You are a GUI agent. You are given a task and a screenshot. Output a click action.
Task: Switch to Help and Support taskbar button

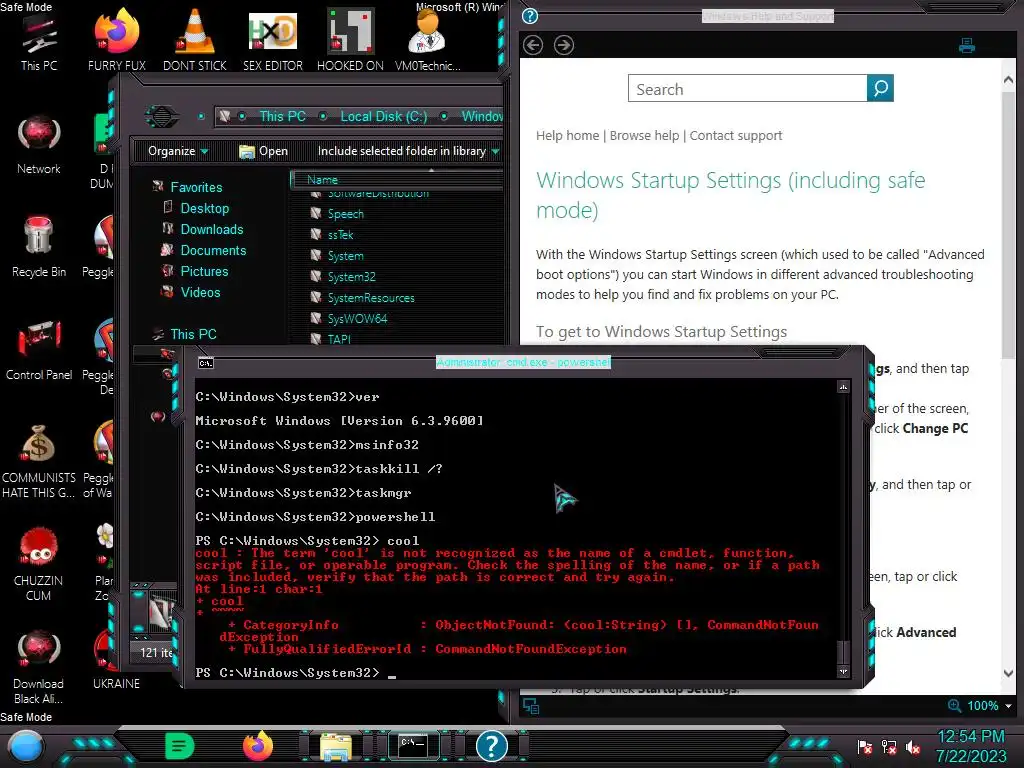(x=492, y=746)
